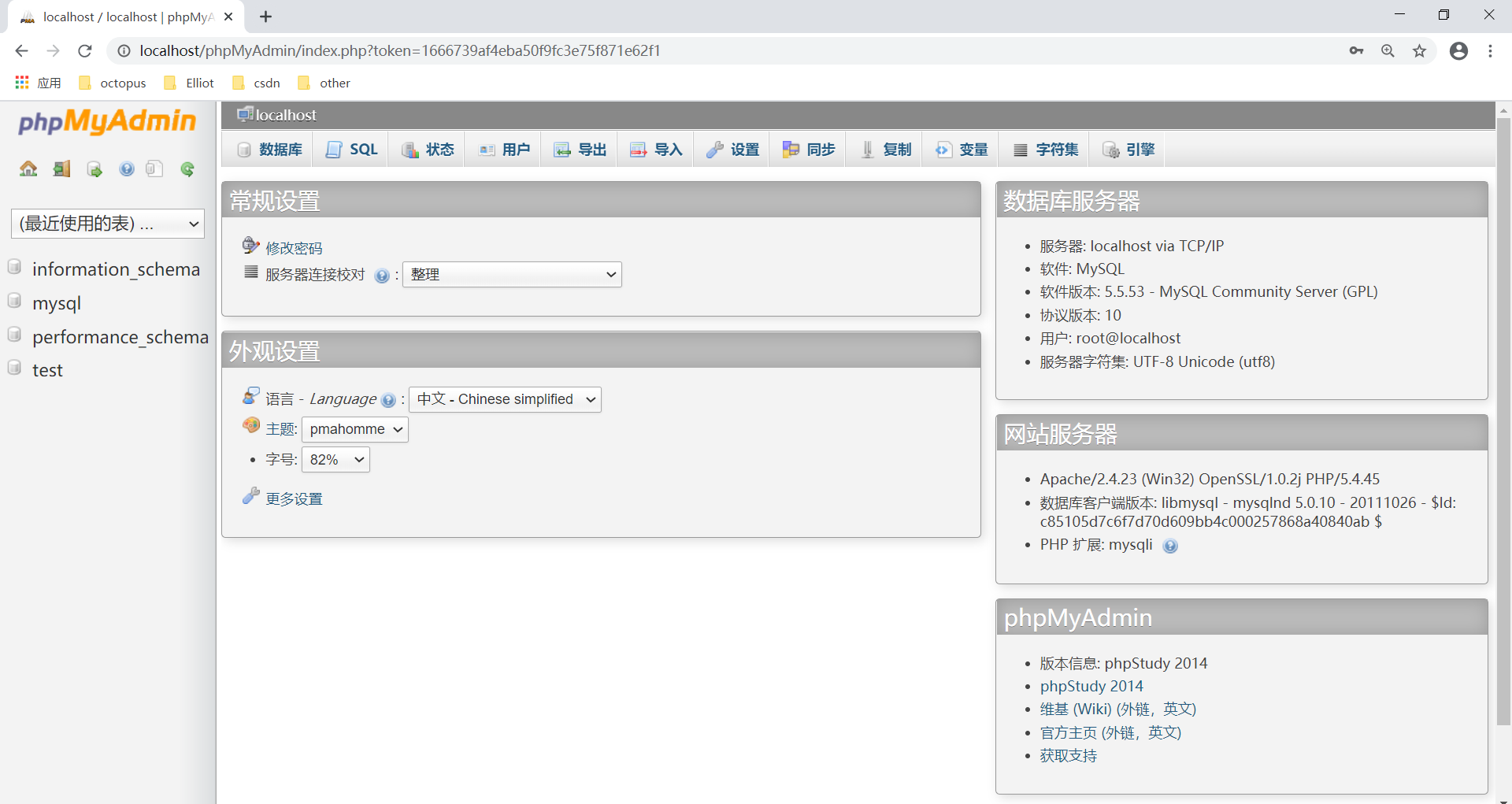Open phpMyAdmin documentation blue question icon in sidebar
1512x804 pixels.
click(127, 169)
